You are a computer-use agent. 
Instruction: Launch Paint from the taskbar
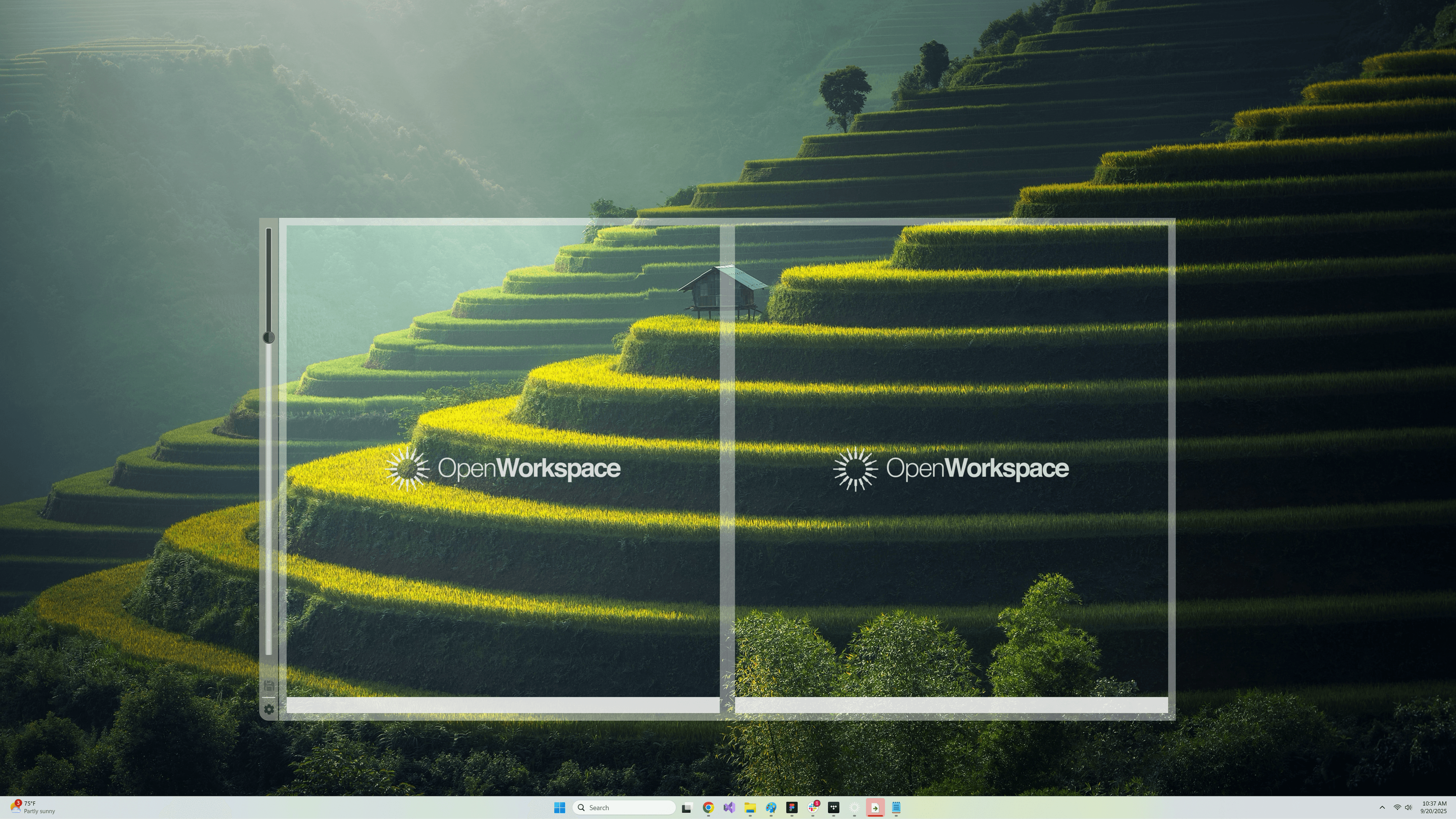(771, 808)
